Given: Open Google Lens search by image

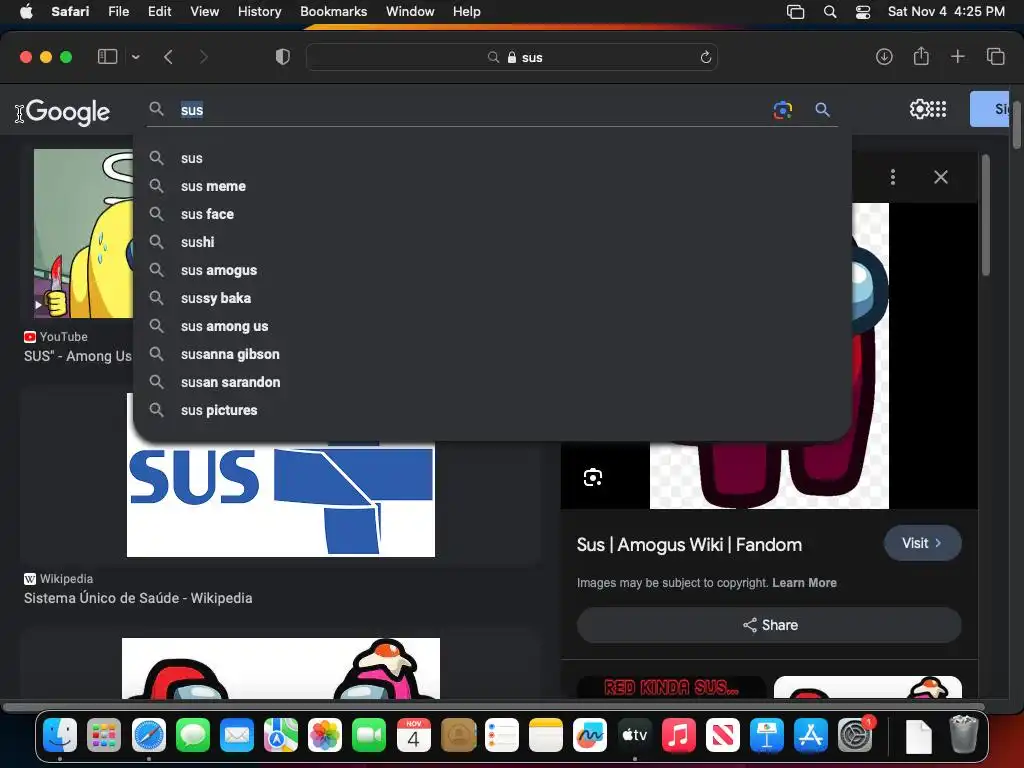Looking at the screenshot, I should [x=782, y=110].
